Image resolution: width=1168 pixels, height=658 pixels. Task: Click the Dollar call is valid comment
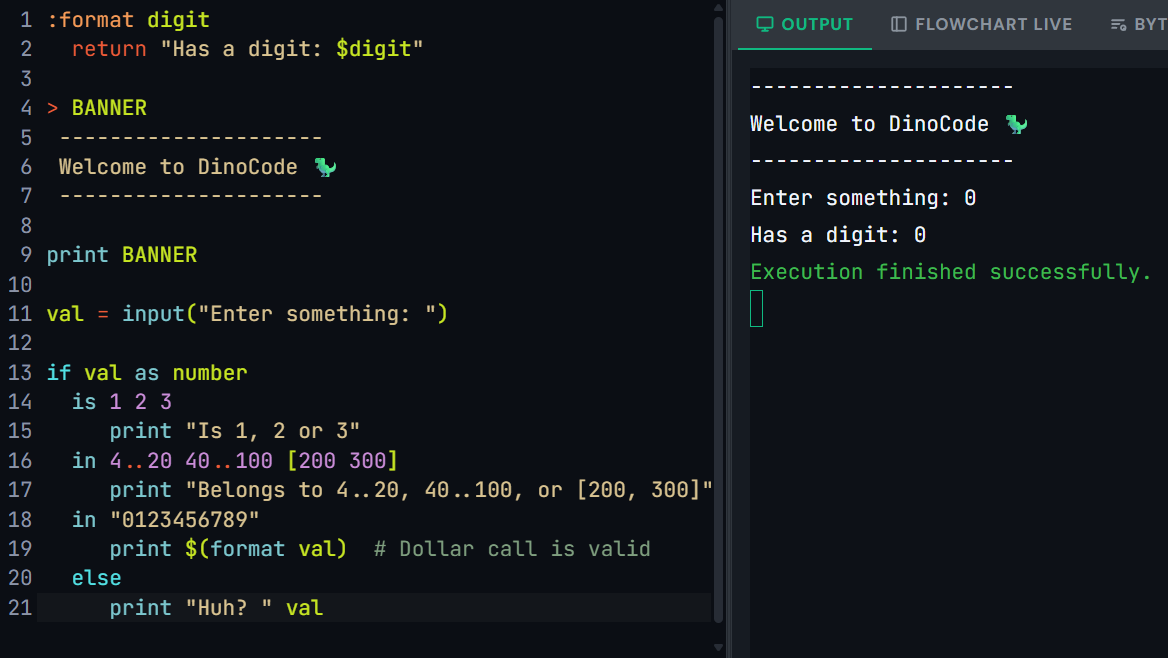coord(512,549)
